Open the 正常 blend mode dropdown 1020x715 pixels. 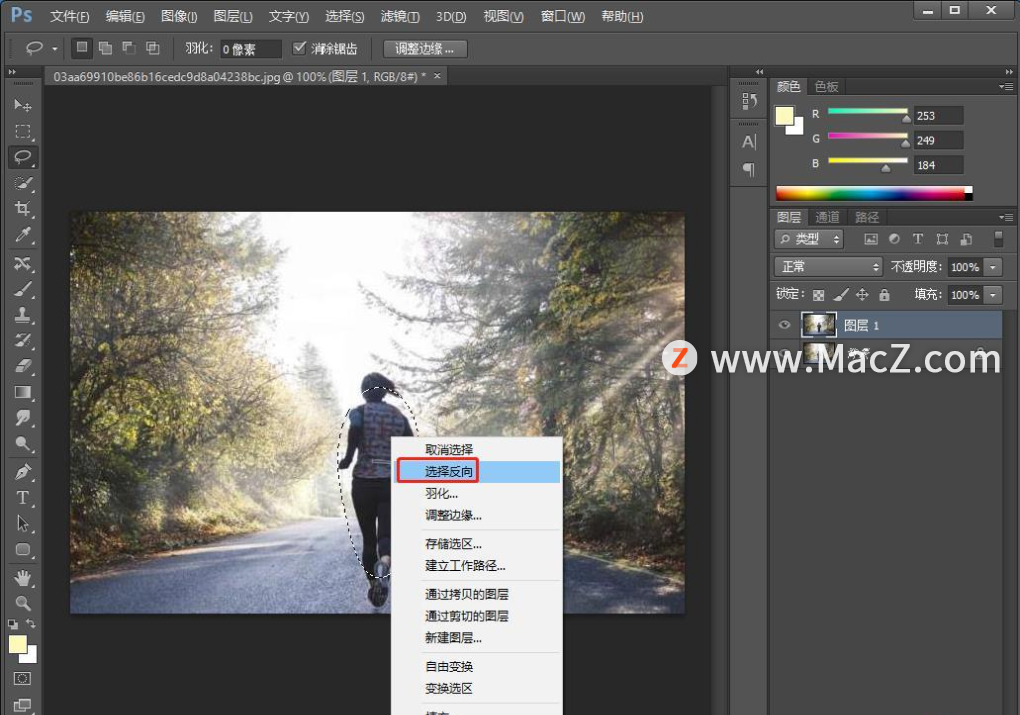tap(828, 267)
